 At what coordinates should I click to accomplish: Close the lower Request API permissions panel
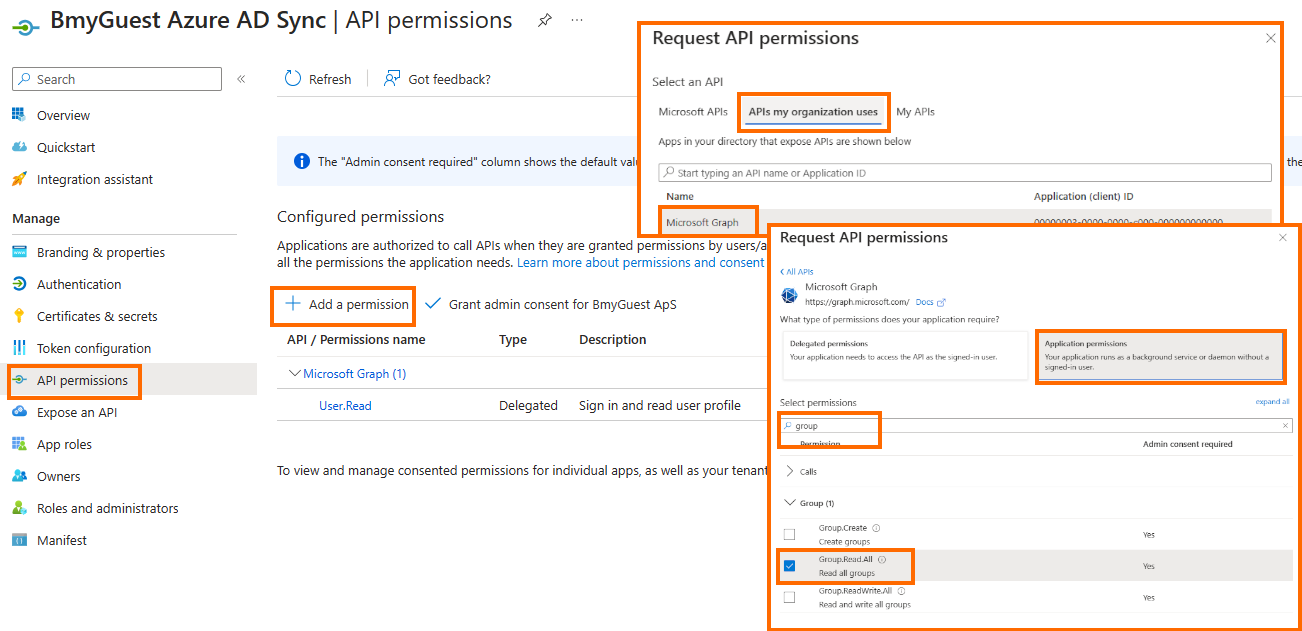point(1283,238)
